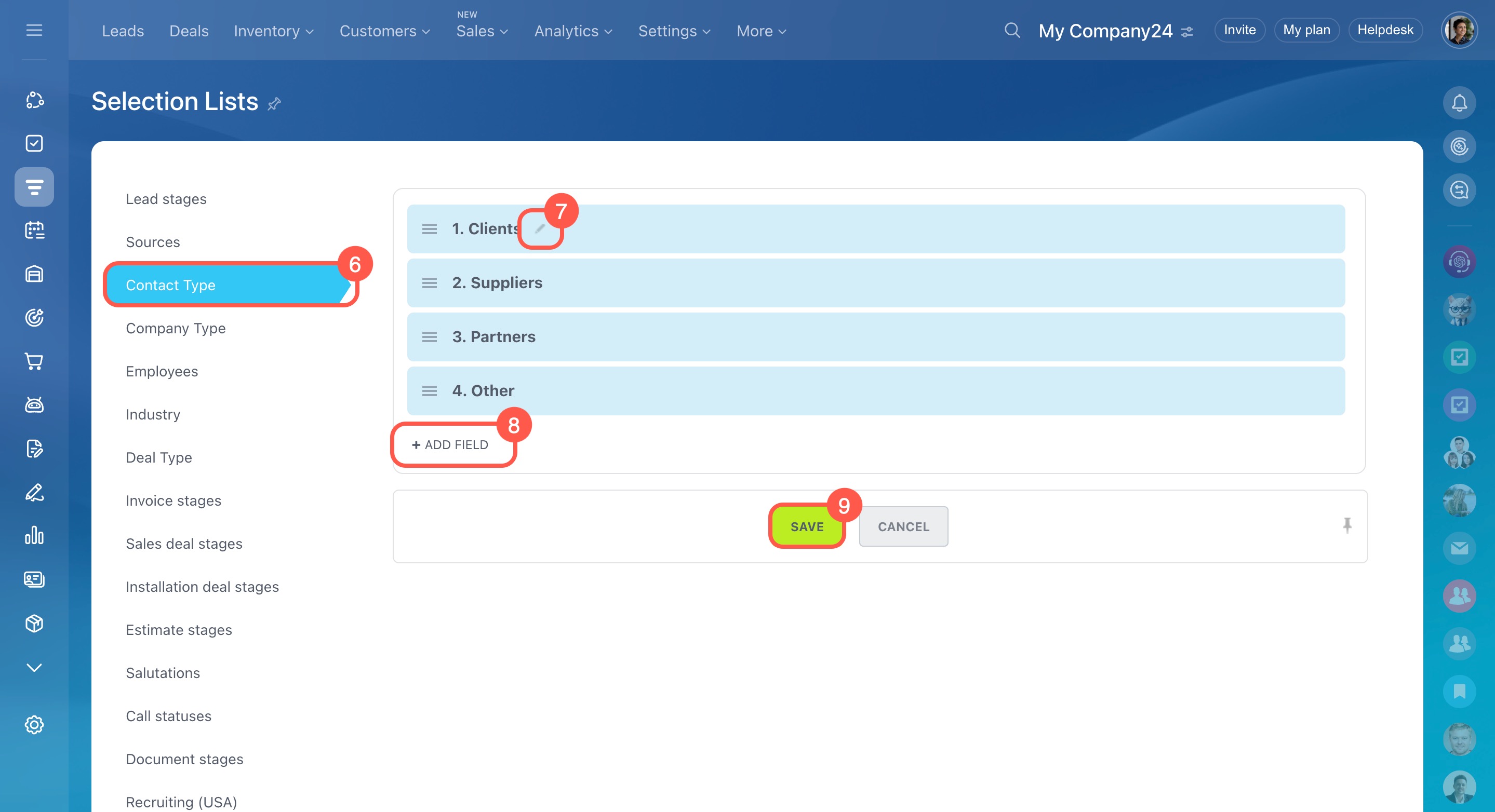Viewport: 1495px width, 812px height.
Task: Open the Leads menu item
Action: click(123, 31)
